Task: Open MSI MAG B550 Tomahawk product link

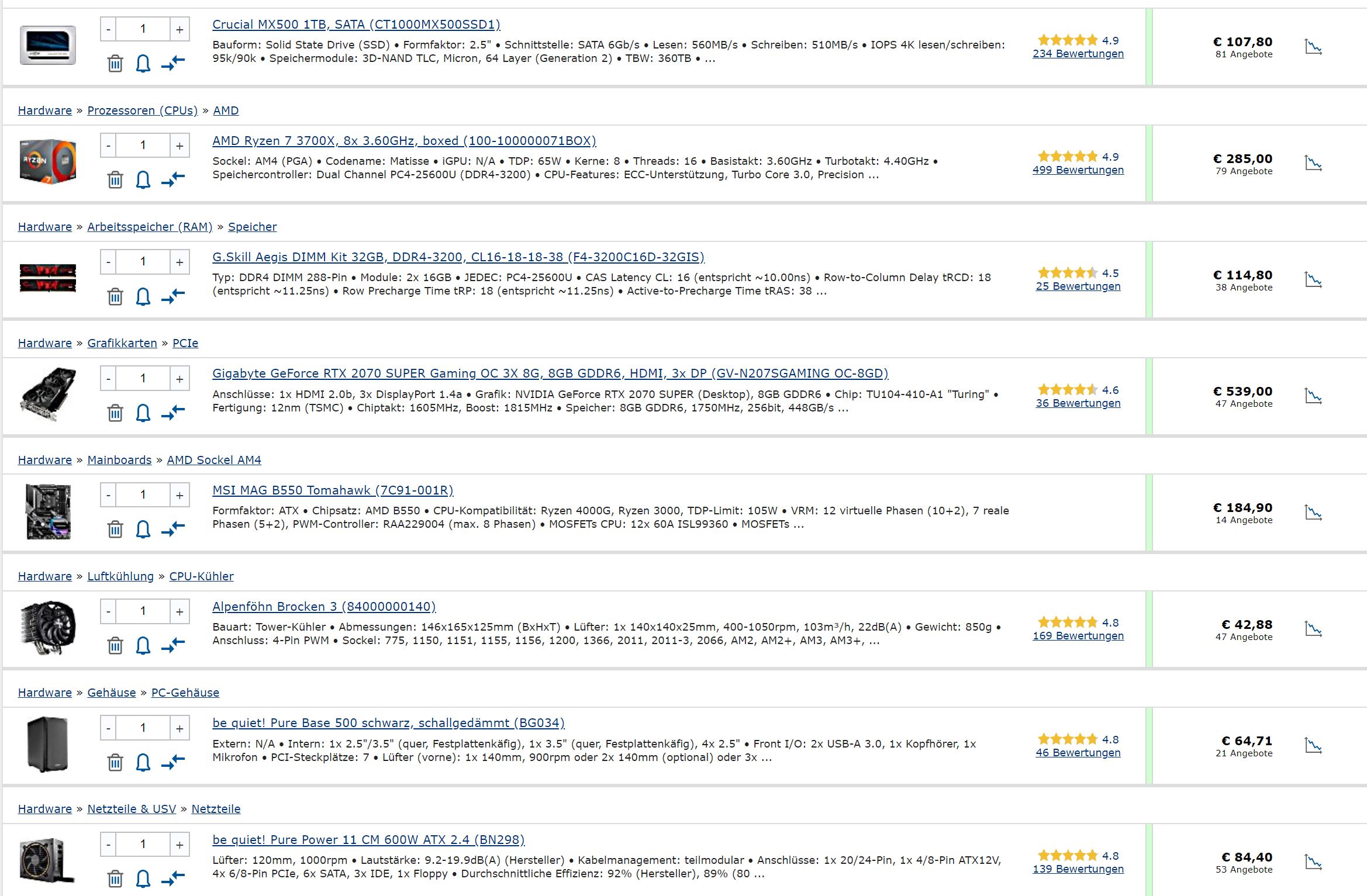Action: (x=333, y=490)
